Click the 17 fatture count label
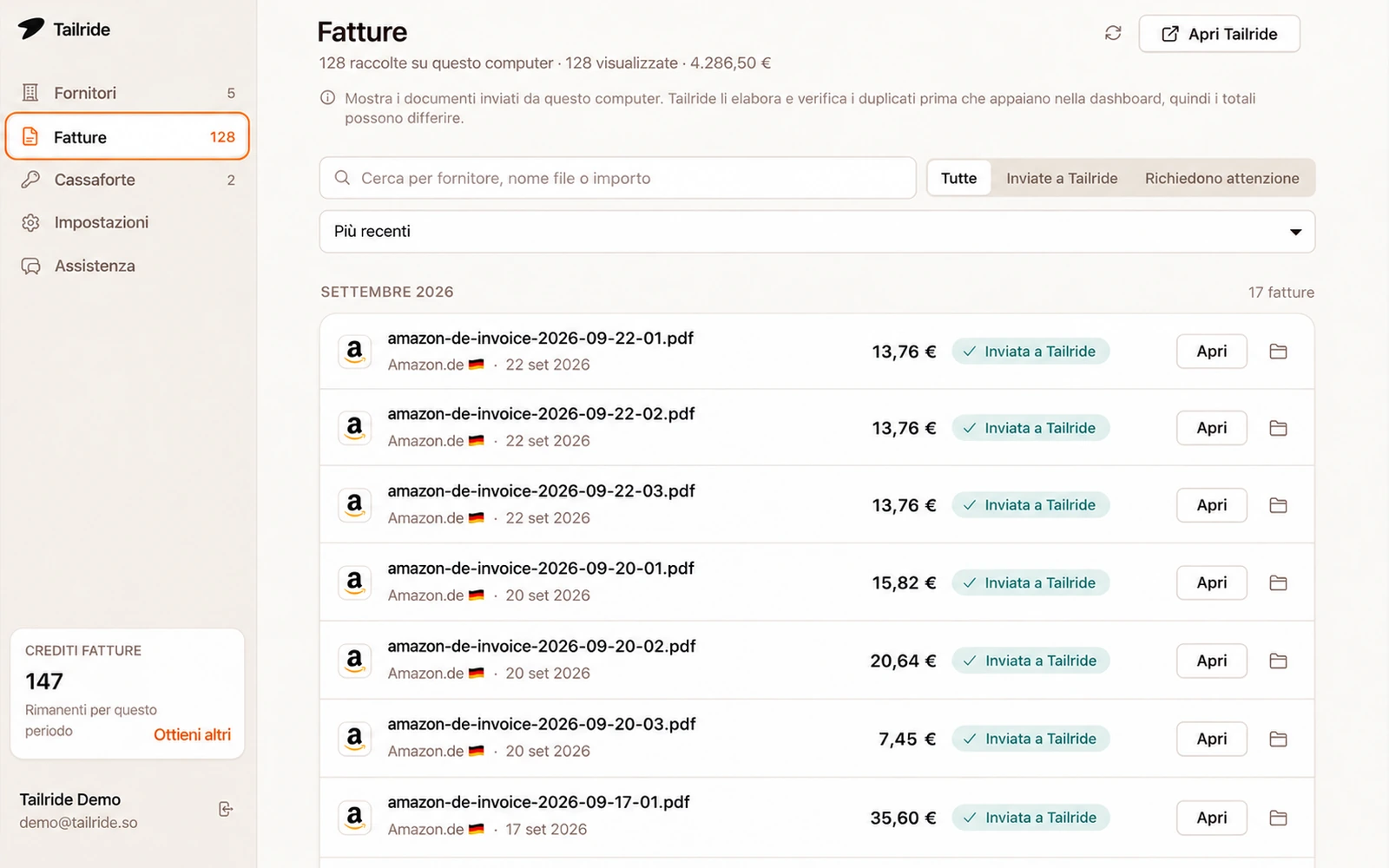Screen dimensions: 1389x868 (1280, 293)
